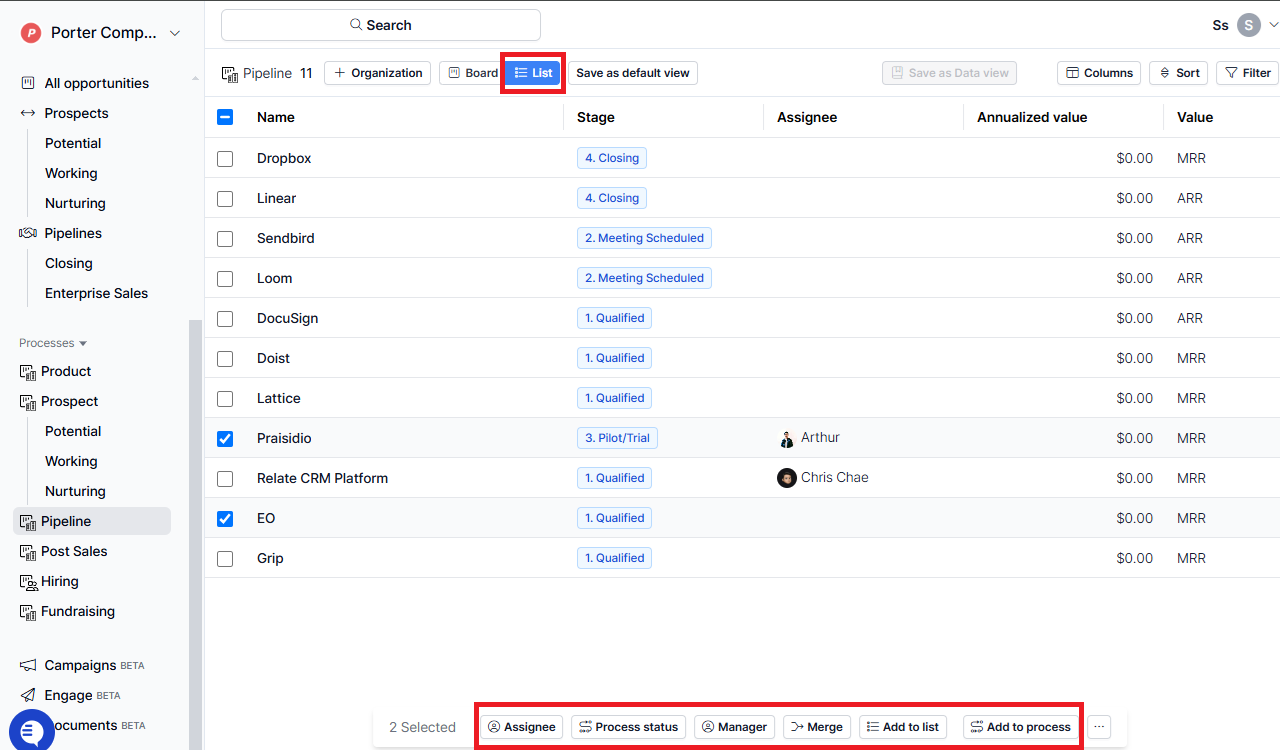Screen dimensions: 1280x750
Task: Open the Sort options
Action: [1178, 72]
